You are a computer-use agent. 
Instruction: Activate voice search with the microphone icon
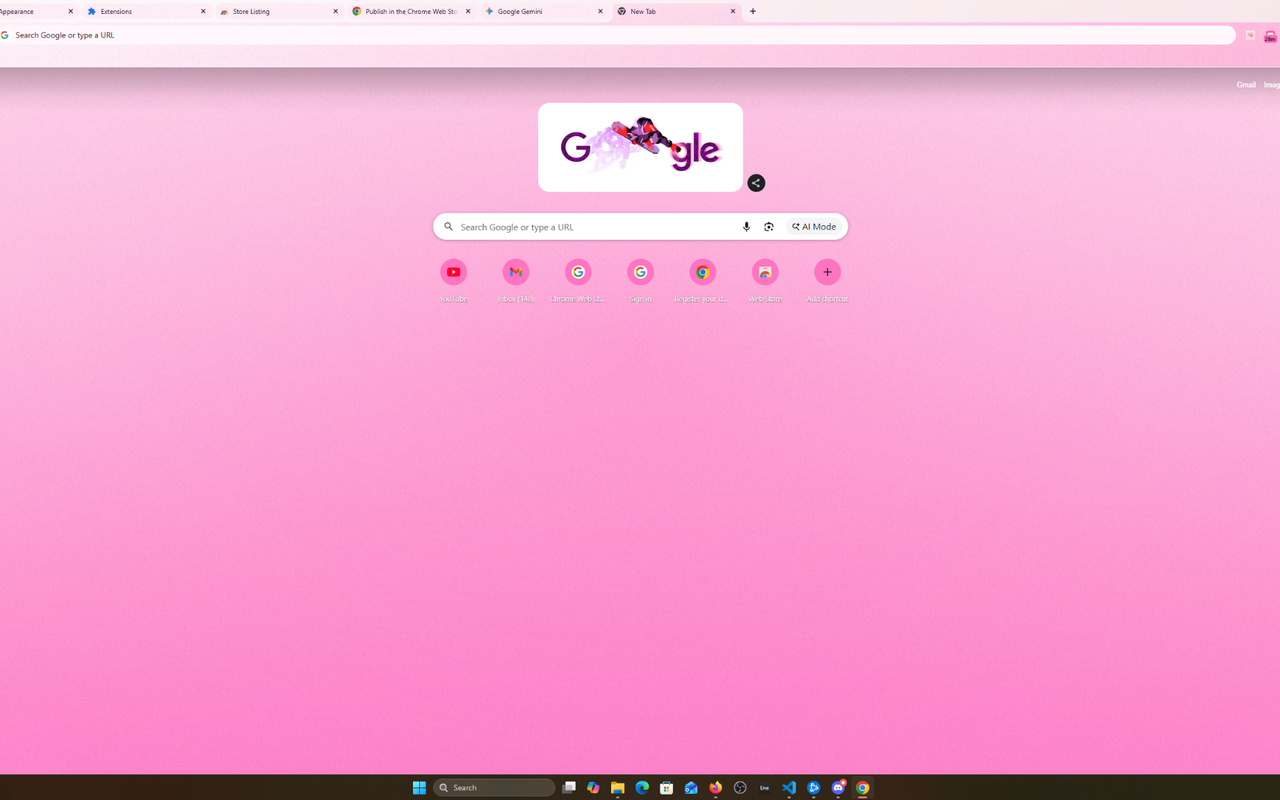tap(746, 227)
